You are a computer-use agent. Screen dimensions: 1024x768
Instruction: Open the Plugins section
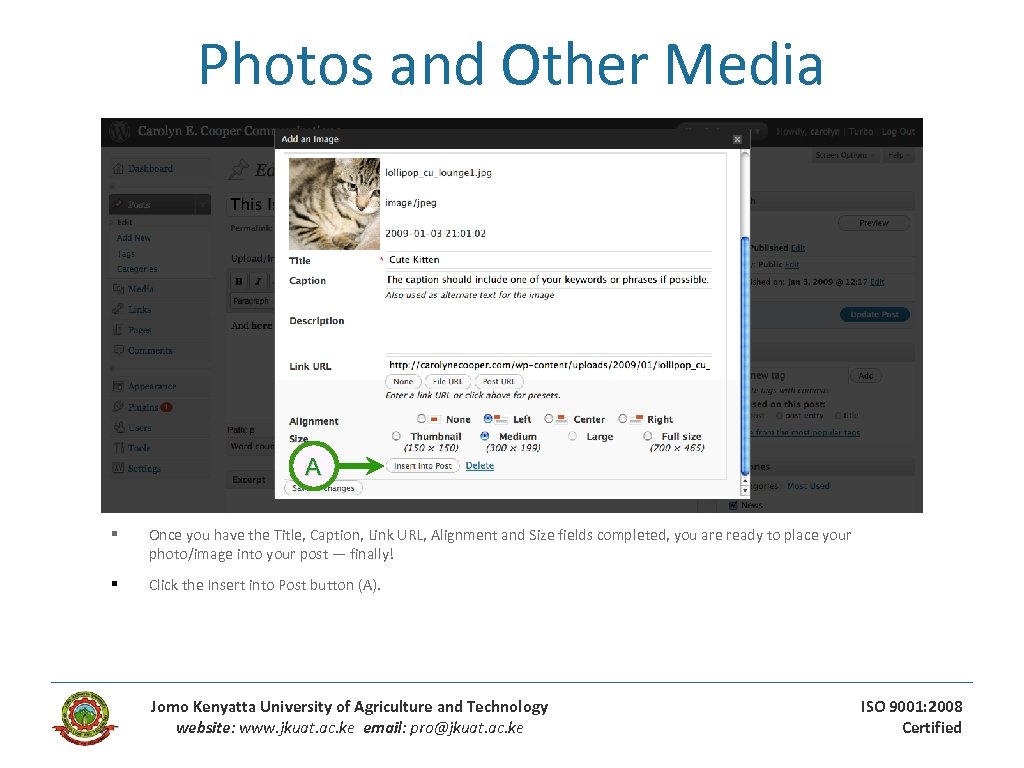145,406
